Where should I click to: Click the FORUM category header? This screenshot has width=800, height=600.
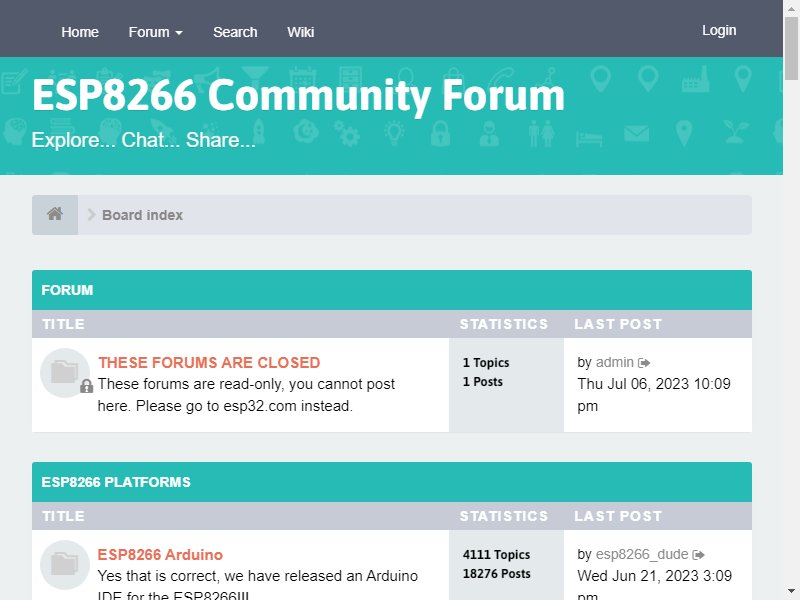click(67, 290)
